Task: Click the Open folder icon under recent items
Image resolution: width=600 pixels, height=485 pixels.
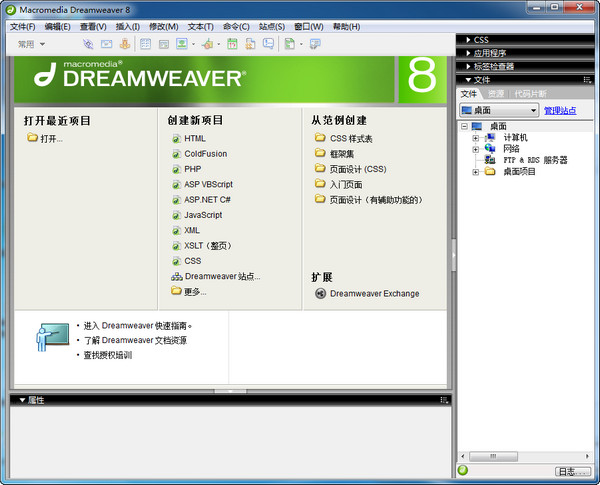Action: [x=32, y=138]
